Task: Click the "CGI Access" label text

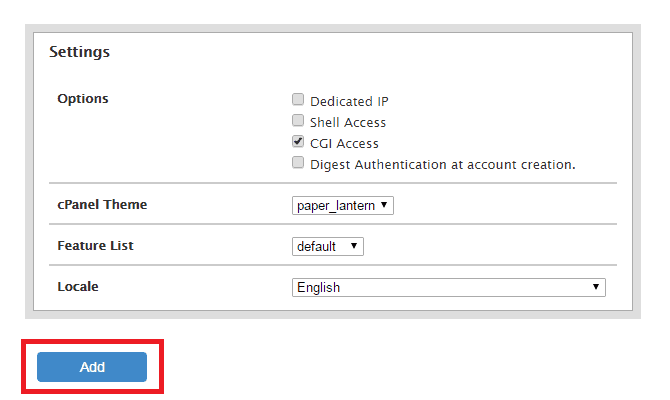Action: (x=344, y=143)
